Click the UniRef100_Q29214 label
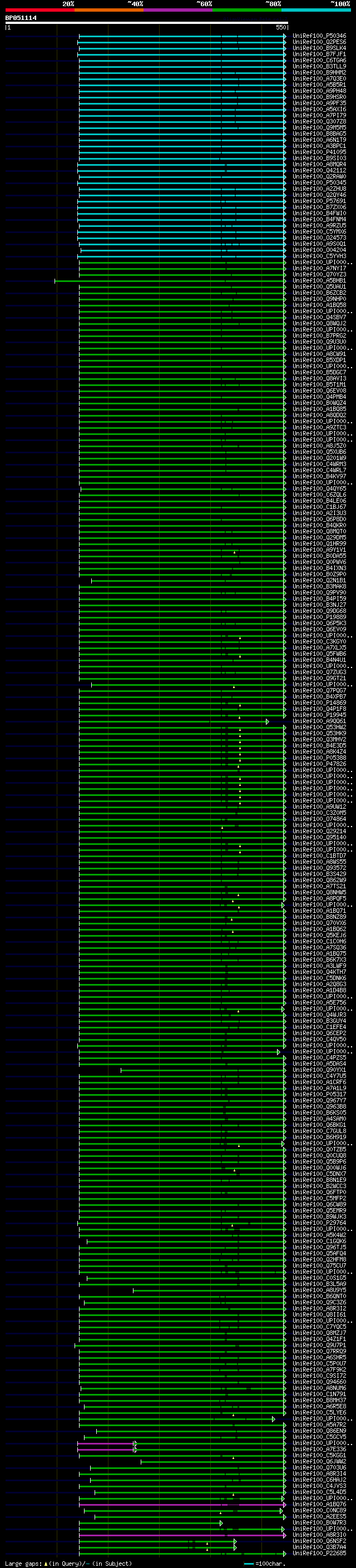Viewport: 356px width, 1568px height. [x=319, y=832]
